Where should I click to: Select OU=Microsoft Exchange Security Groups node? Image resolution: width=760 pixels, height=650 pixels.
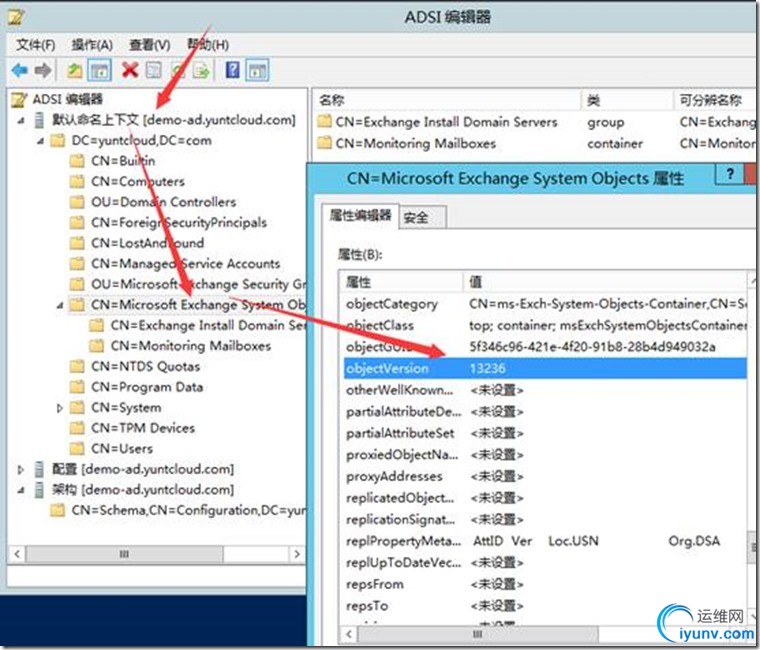[x=198, y=284]
